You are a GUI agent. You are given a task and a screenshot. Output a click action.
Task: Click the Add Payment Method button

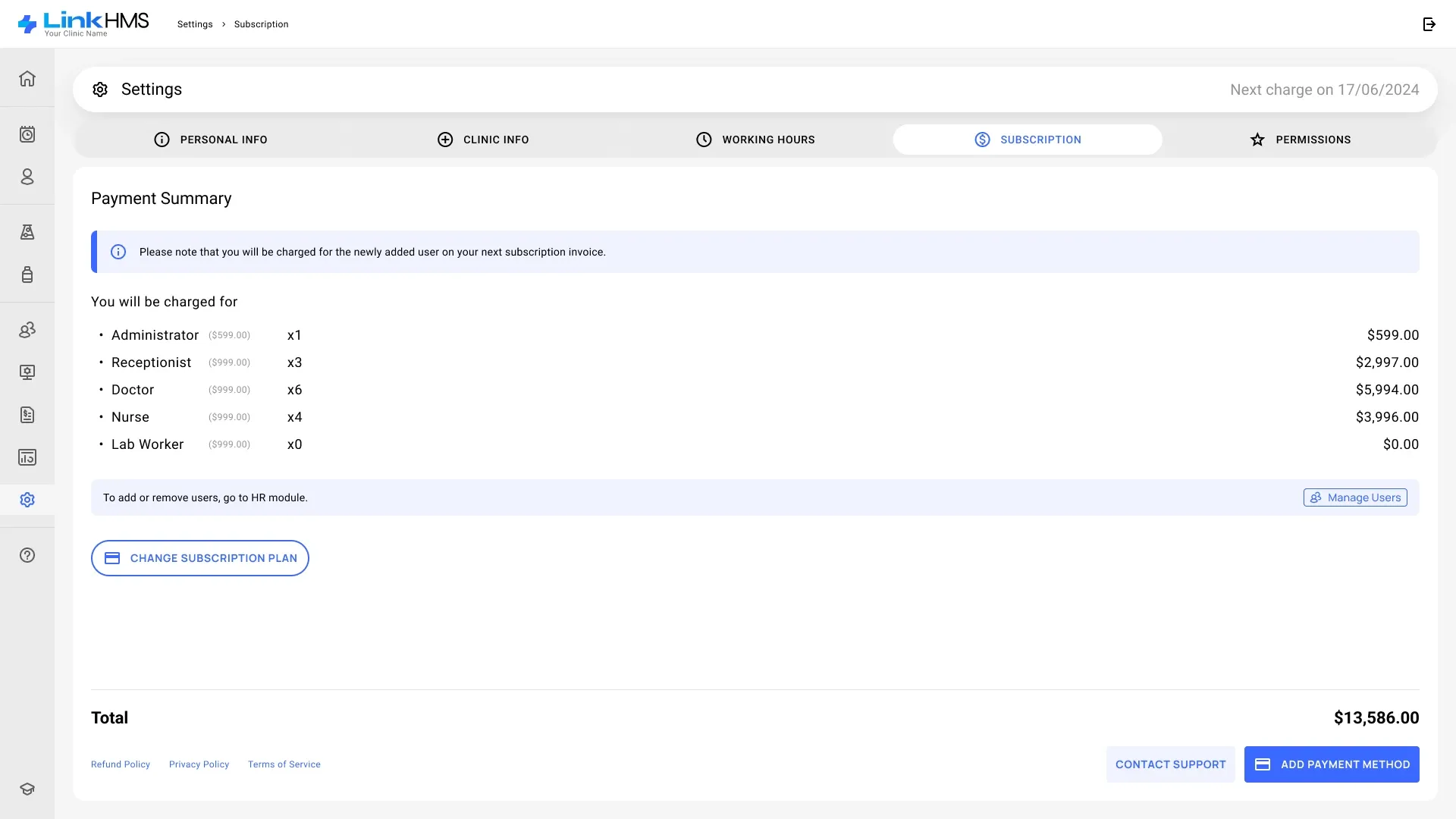[x=1332, y=764]
